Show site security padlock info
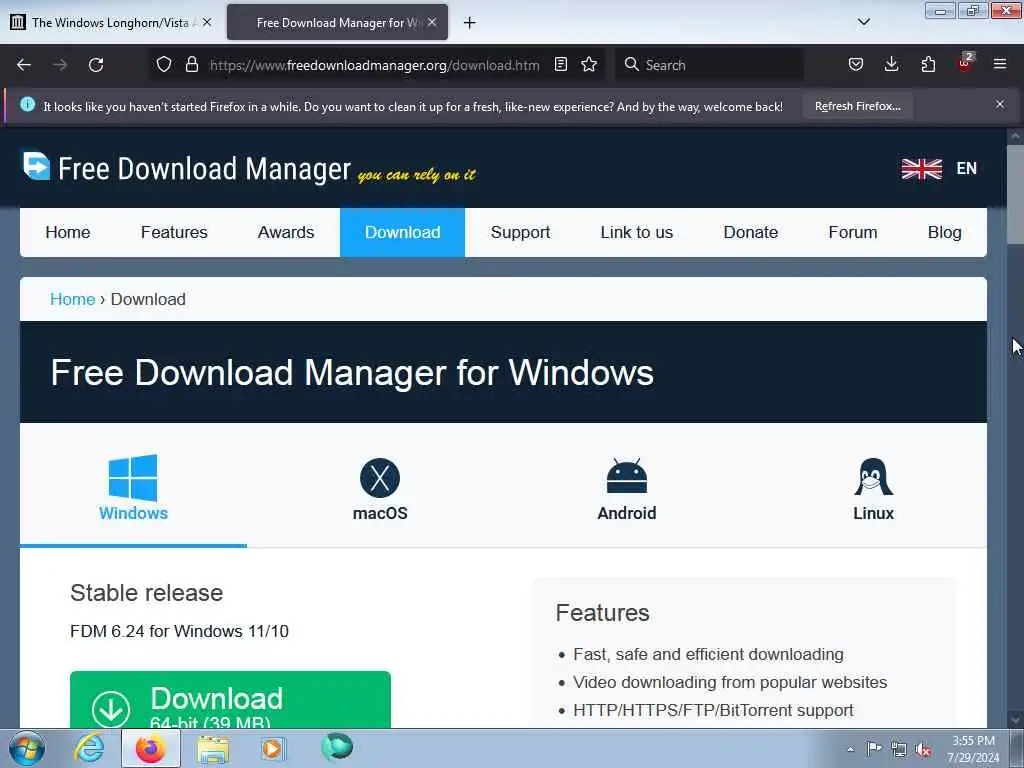Screen dimensions: 1024x768 click(191, 64)
